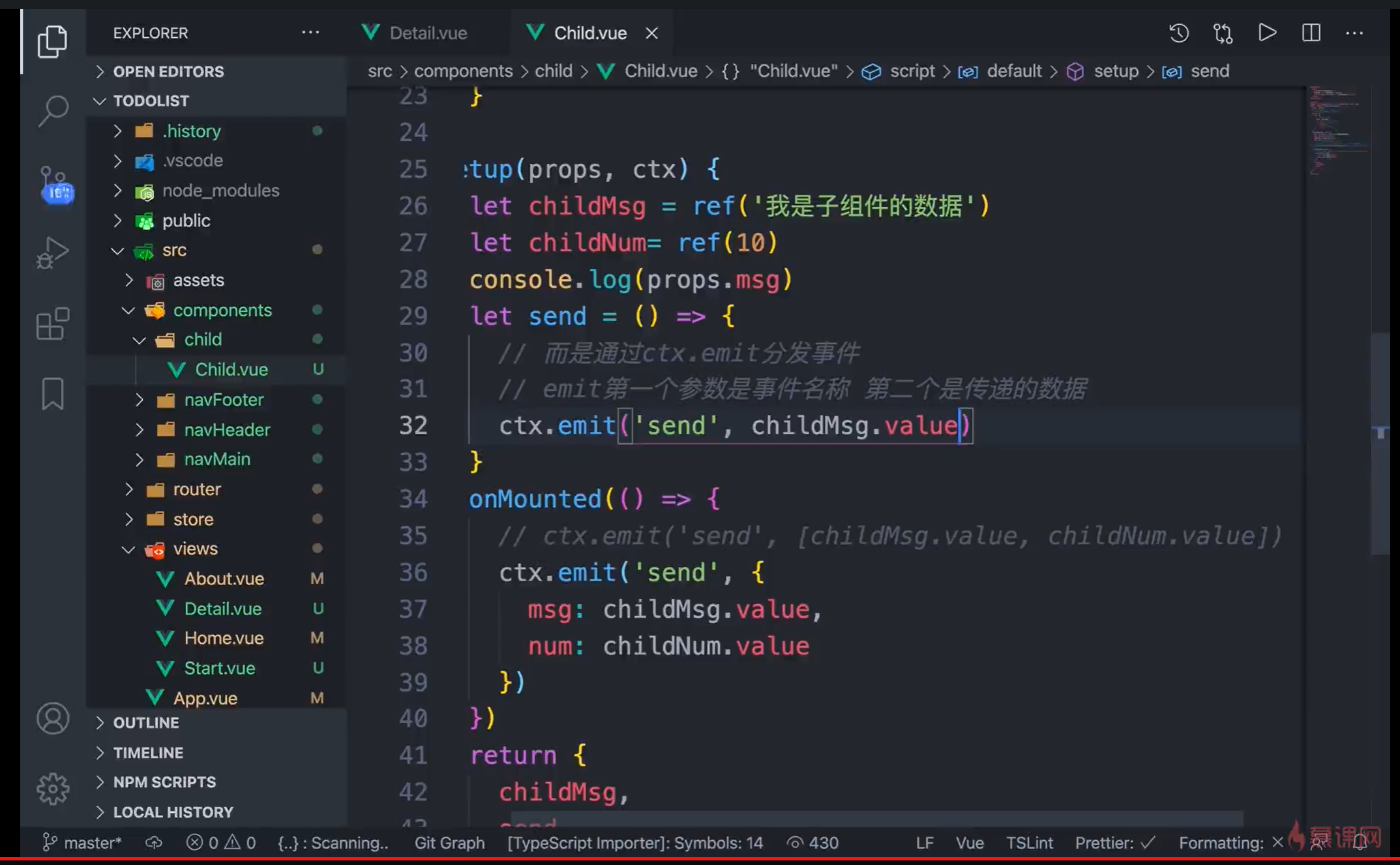
Task: Expand the OUTLINE section
Action: click(x=145, y=723)
